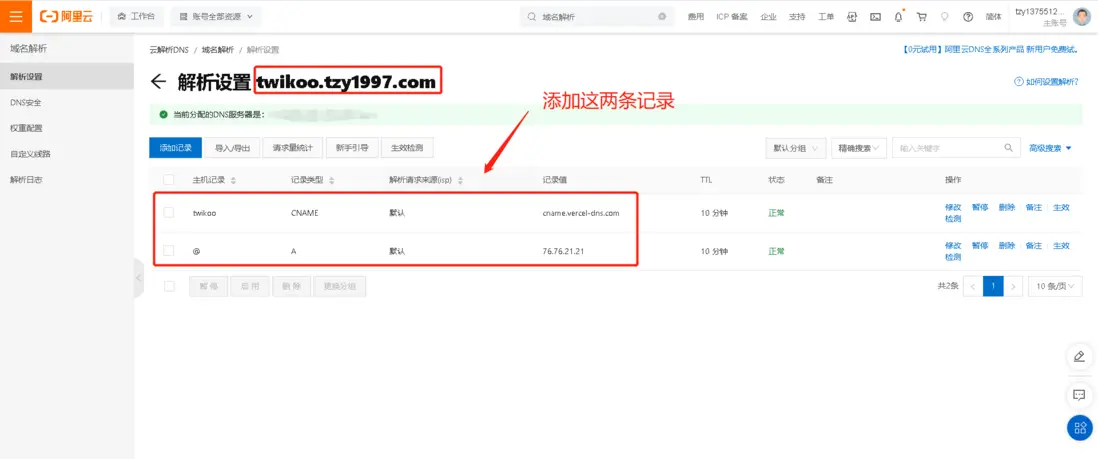
Task: Open the shopping cart
Action: point(922,17)
